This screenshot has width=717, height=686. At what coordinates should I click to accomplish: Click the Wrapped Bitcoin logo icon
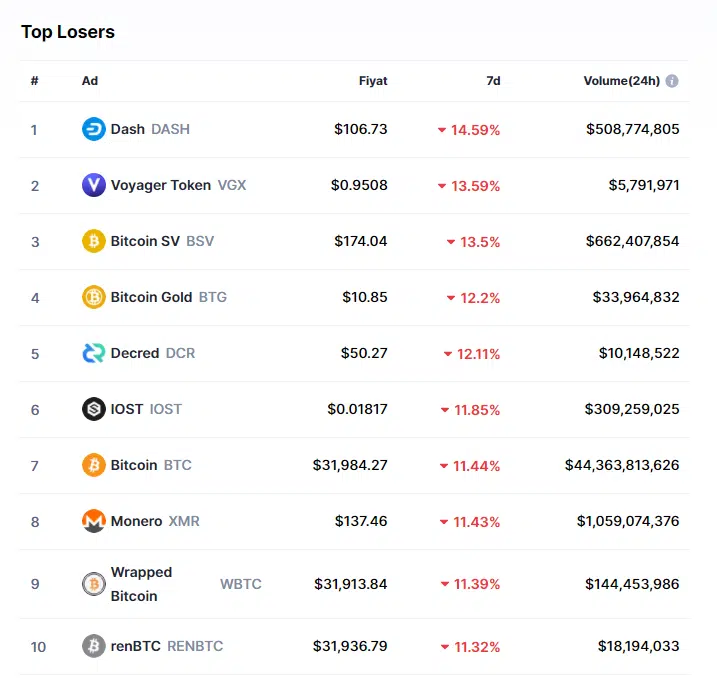pos(93,584)
